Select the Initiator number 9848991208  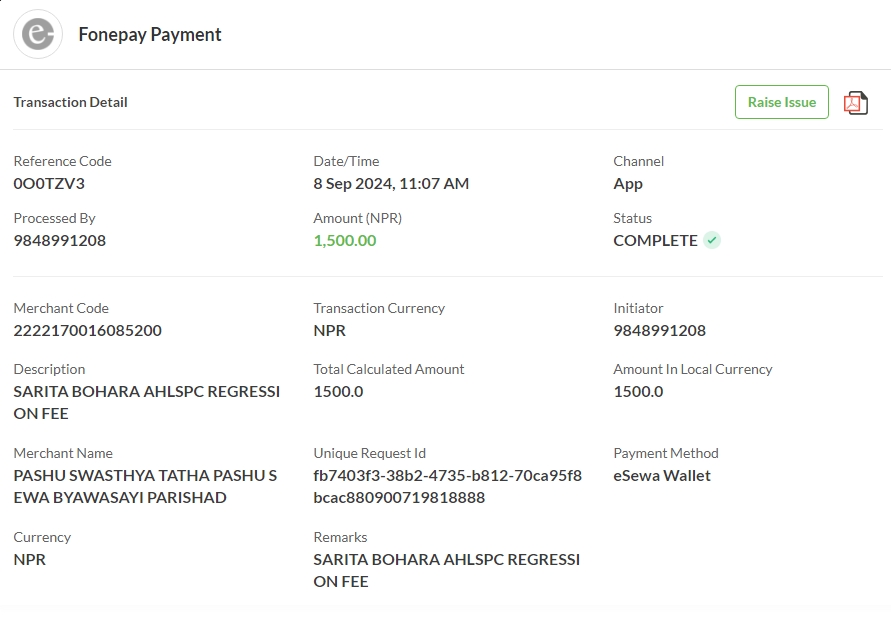coord(660,330)
